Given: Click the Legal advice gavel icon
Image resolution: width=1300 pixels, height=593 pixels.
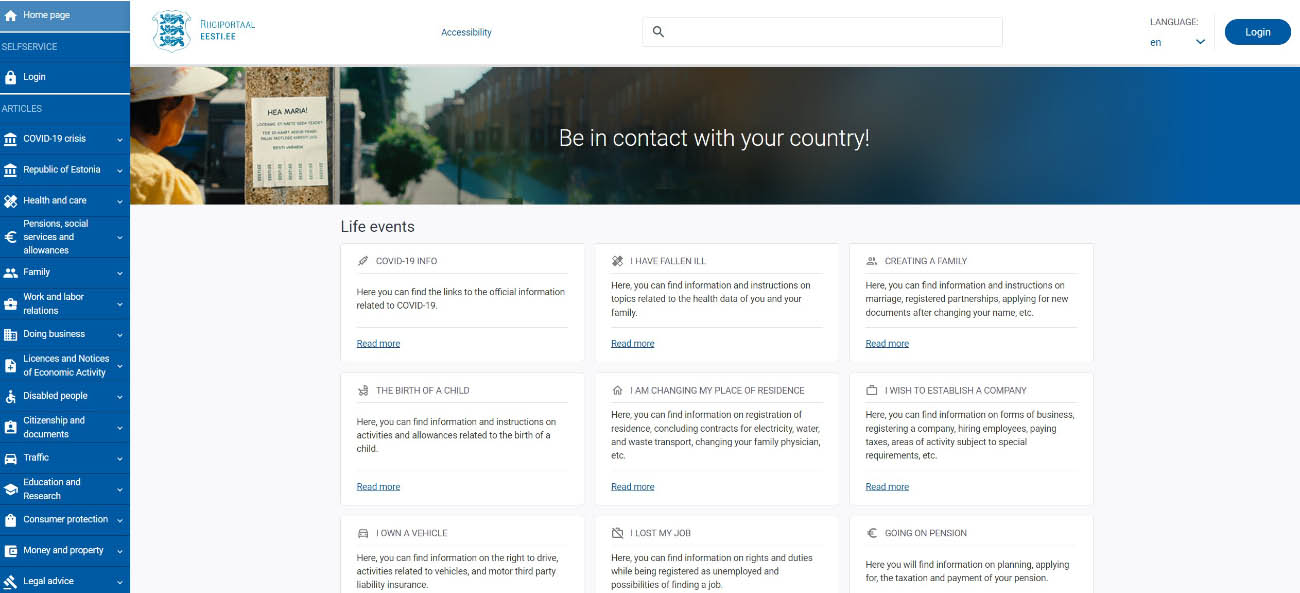Looking at the screenshot, I should click(x=11, y=582).
